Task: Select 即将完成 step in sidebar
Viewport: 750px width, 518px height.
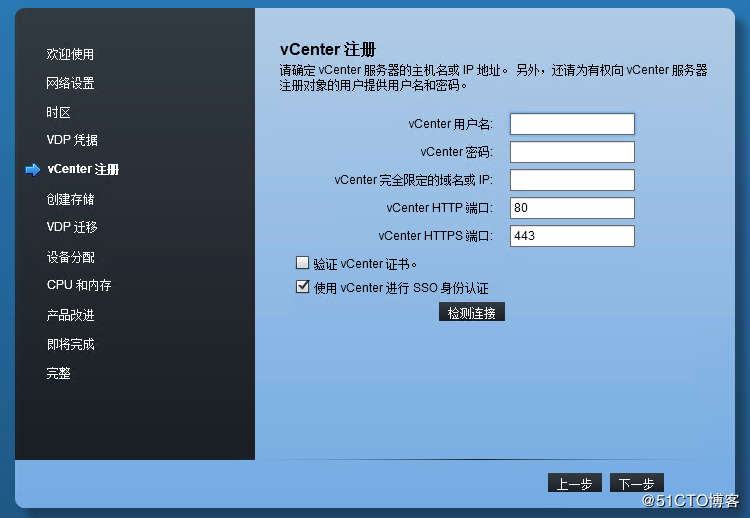Action: 70,344
